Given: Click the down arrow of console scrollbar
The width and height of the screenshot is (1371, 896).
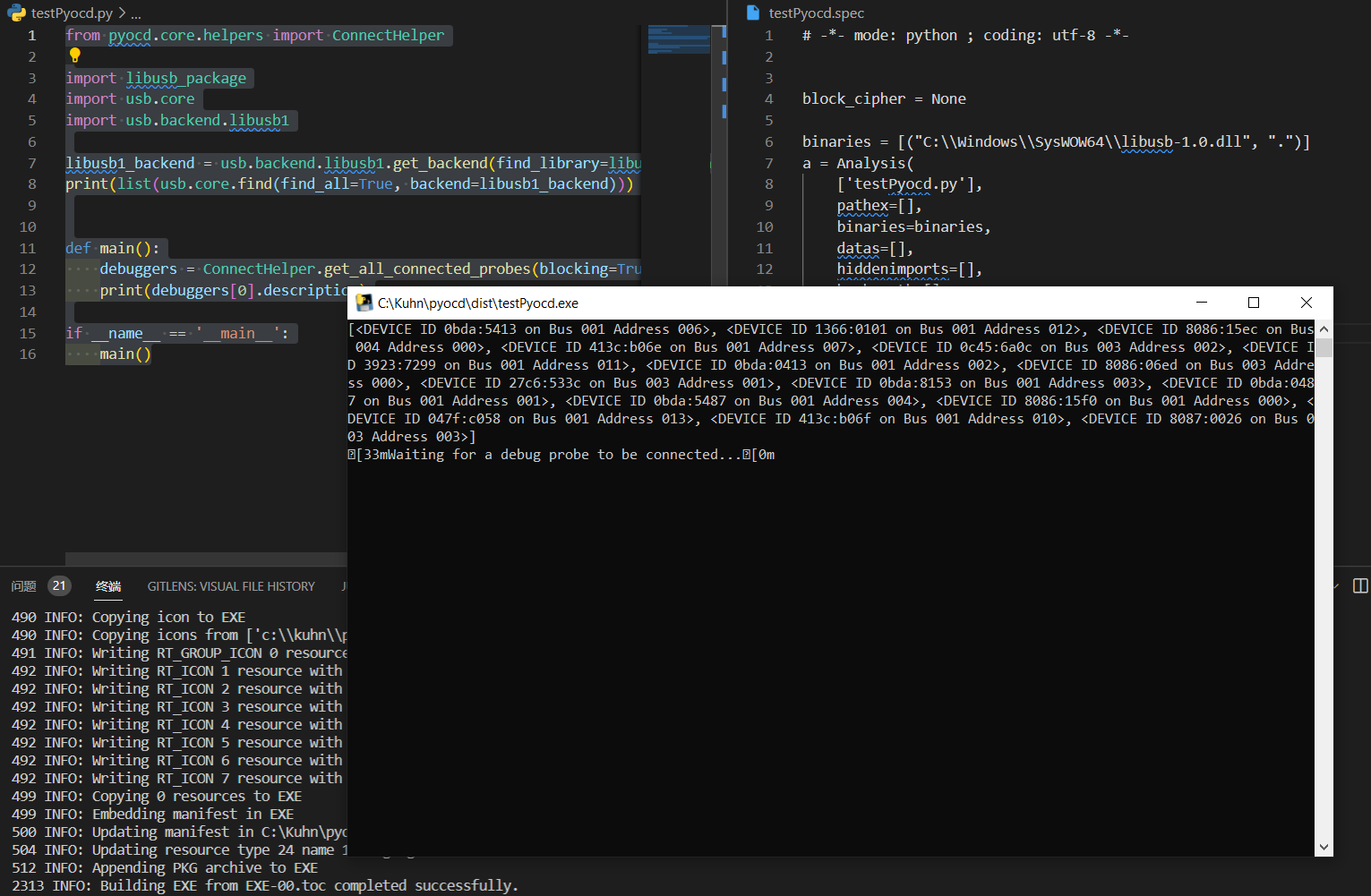Looking at the screenshot, I should click(x=1324, y=847).
